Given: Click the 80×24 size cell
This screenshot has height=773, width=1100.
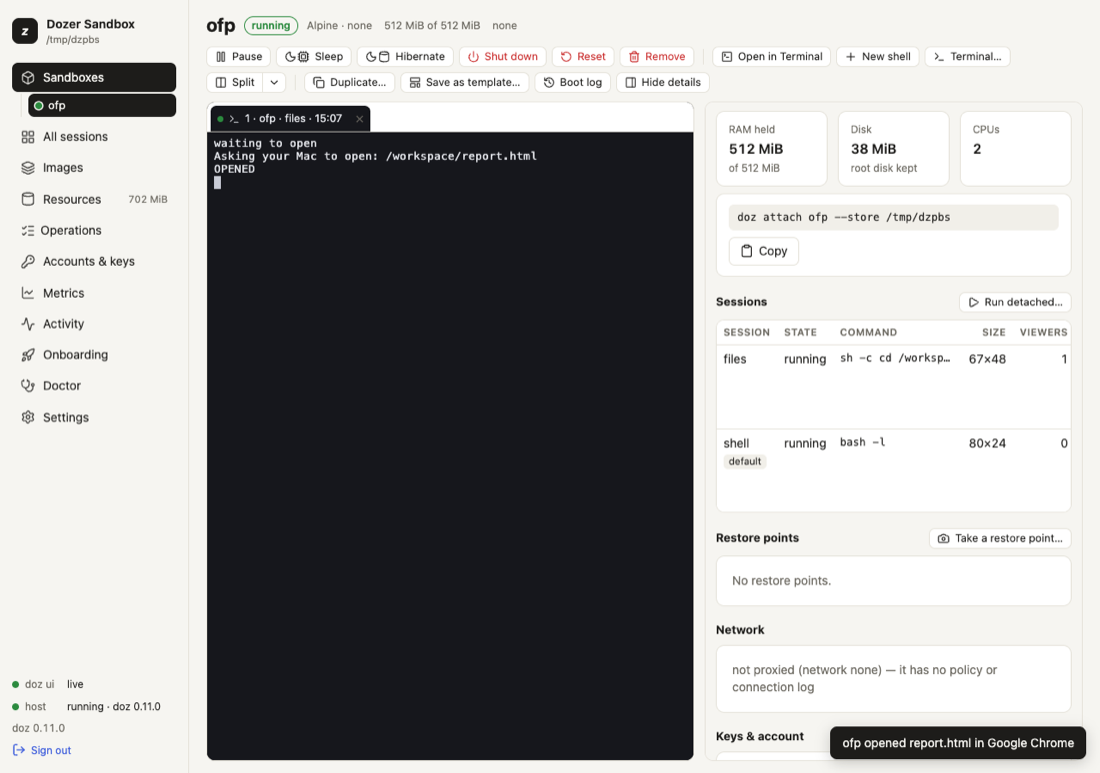Looking at the screenshot, I should [x=987, y=443].
